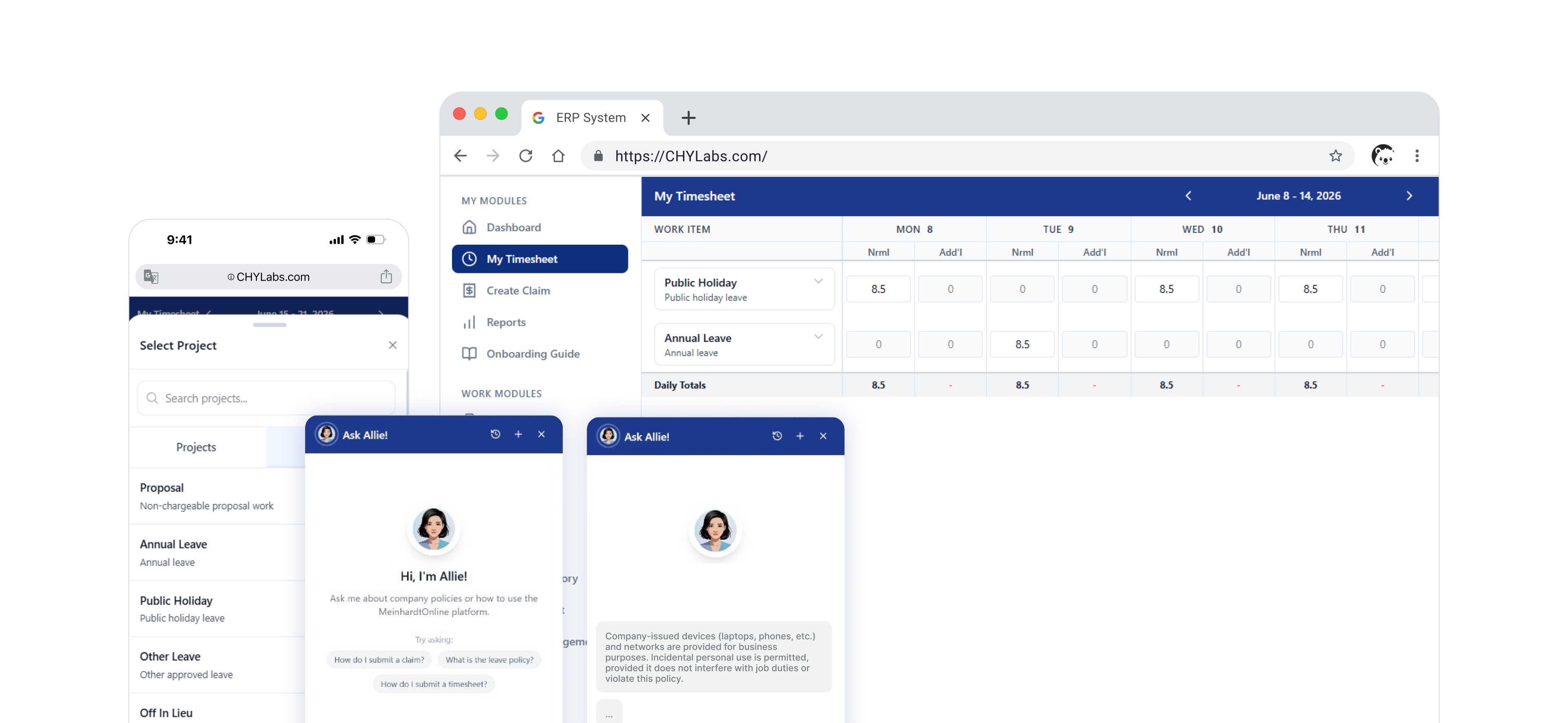Select the Projects tab on phone
Screen dimensions: 1568x723
click(x=196, y=447)
